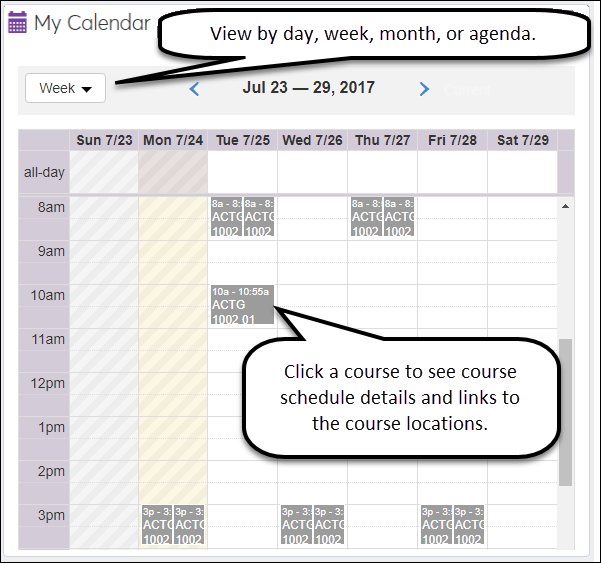Screen dimensions: 601x563
Task: Open first Friday 3pm ACTG course
Action: coord(436,525)
